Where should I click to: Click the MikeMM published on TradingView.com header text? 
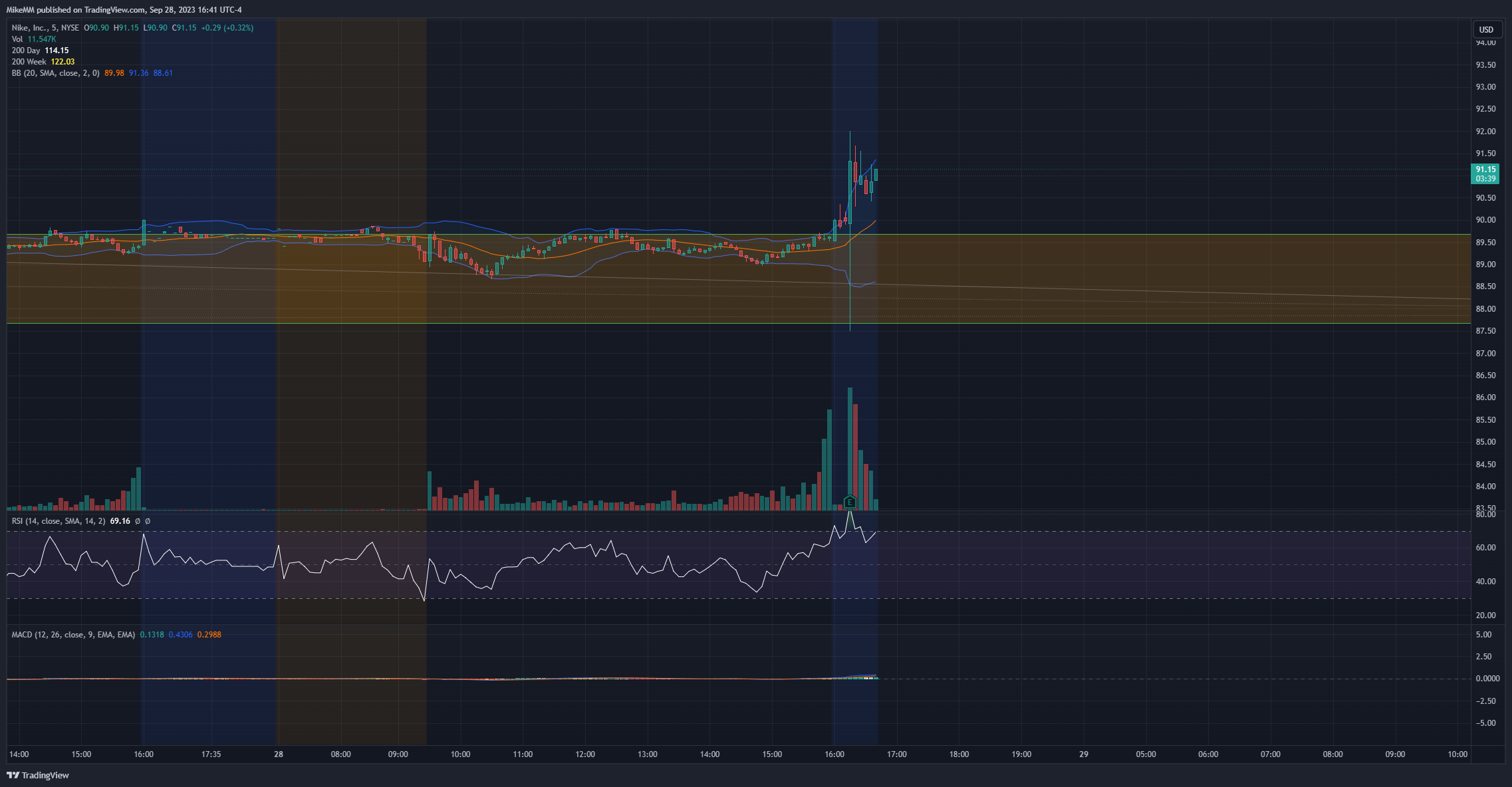pyautogui.click(x=124, y=10)
